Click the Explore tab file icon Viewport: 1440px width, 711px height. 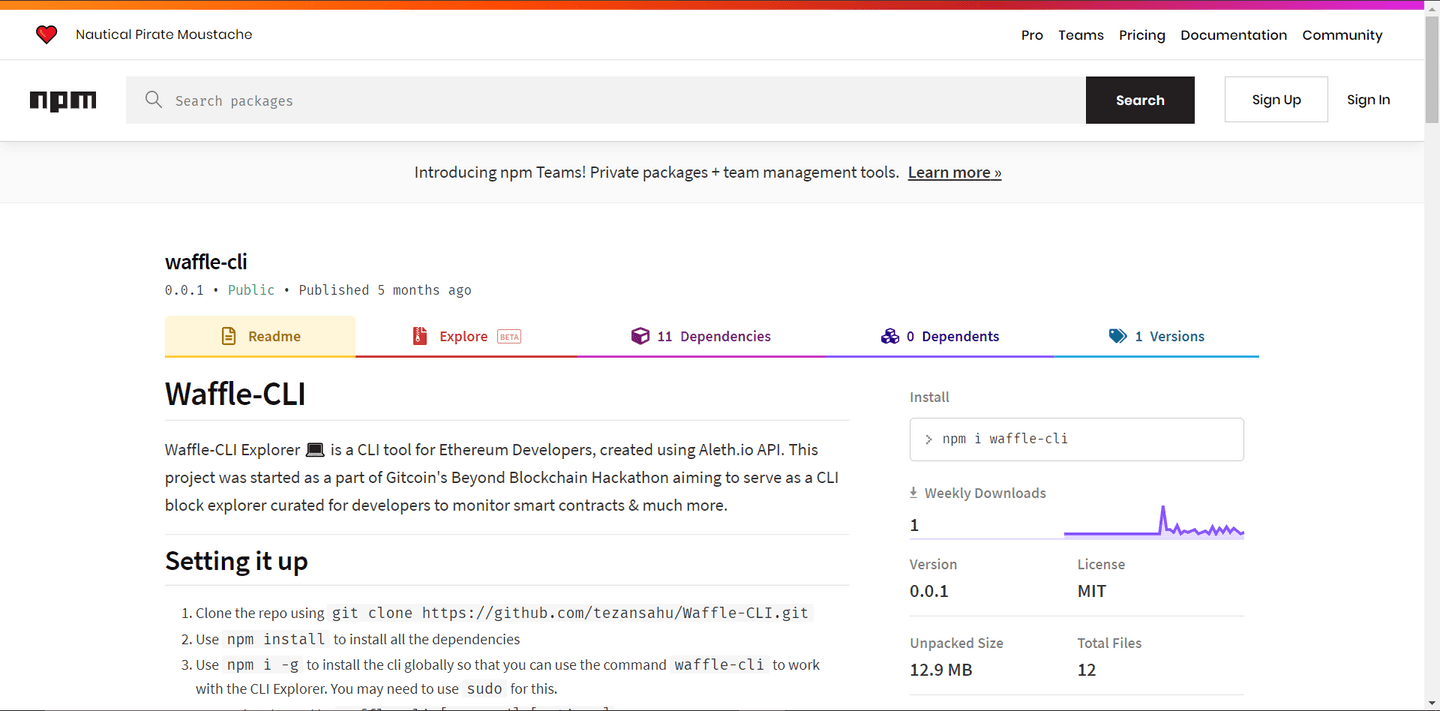[x=420, y=336]
